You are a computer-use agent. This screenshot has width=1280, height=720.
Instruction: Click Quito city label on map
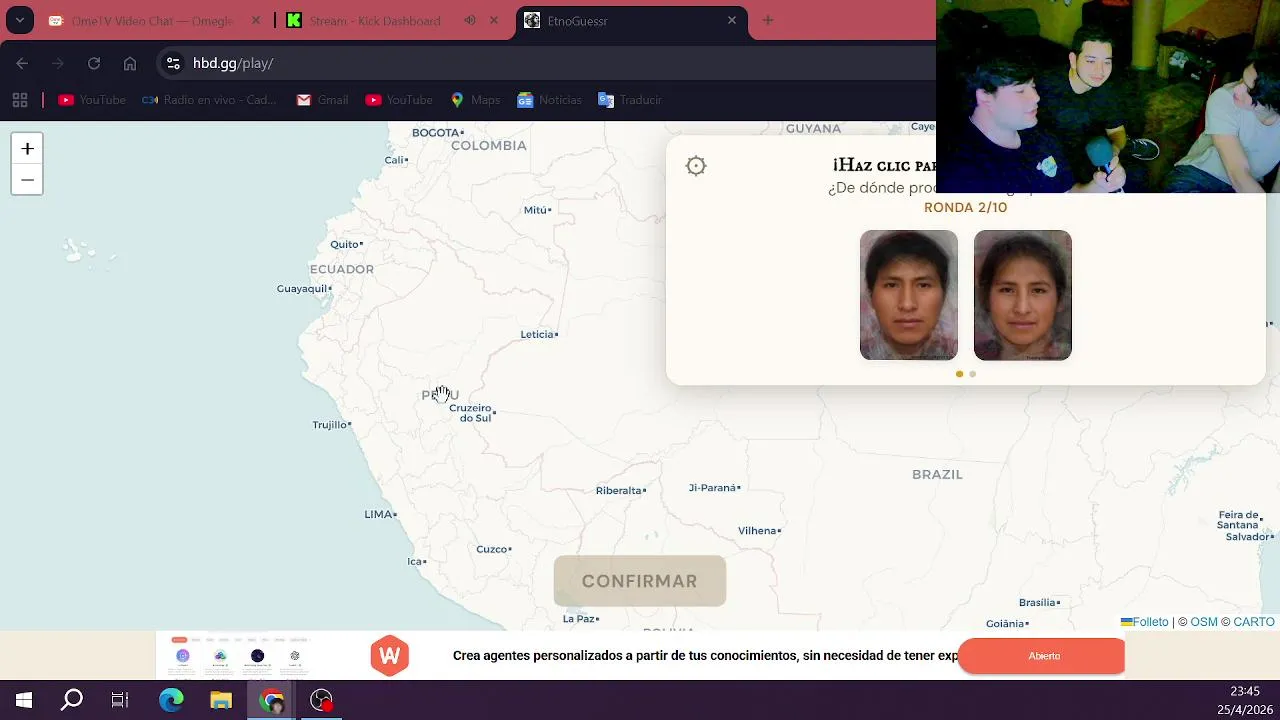(346, 244)
